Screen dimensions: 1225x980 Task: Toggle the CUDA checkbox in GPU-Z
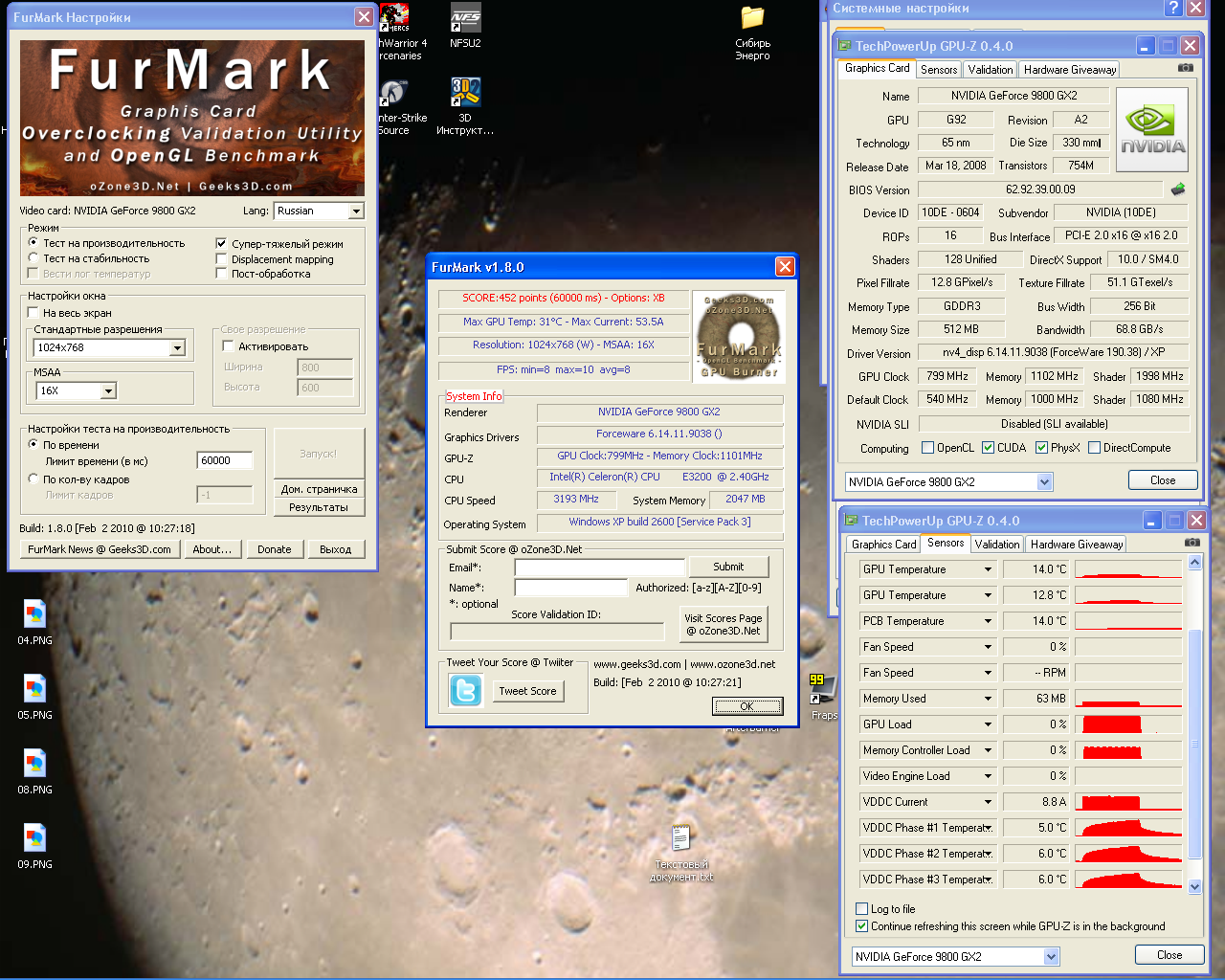tap(988, 448)
